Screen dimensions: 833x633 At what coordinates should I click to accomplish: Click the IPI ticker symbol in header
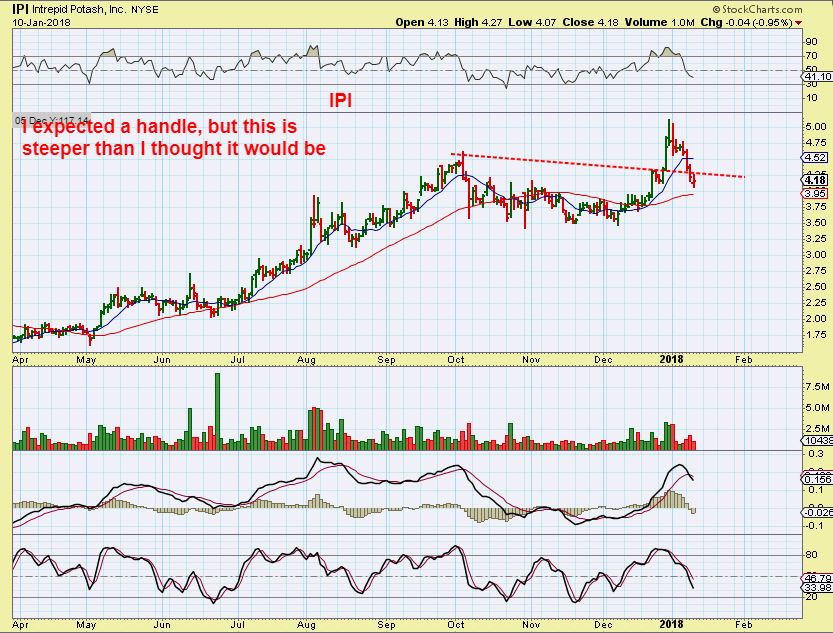tap(20, 9)
